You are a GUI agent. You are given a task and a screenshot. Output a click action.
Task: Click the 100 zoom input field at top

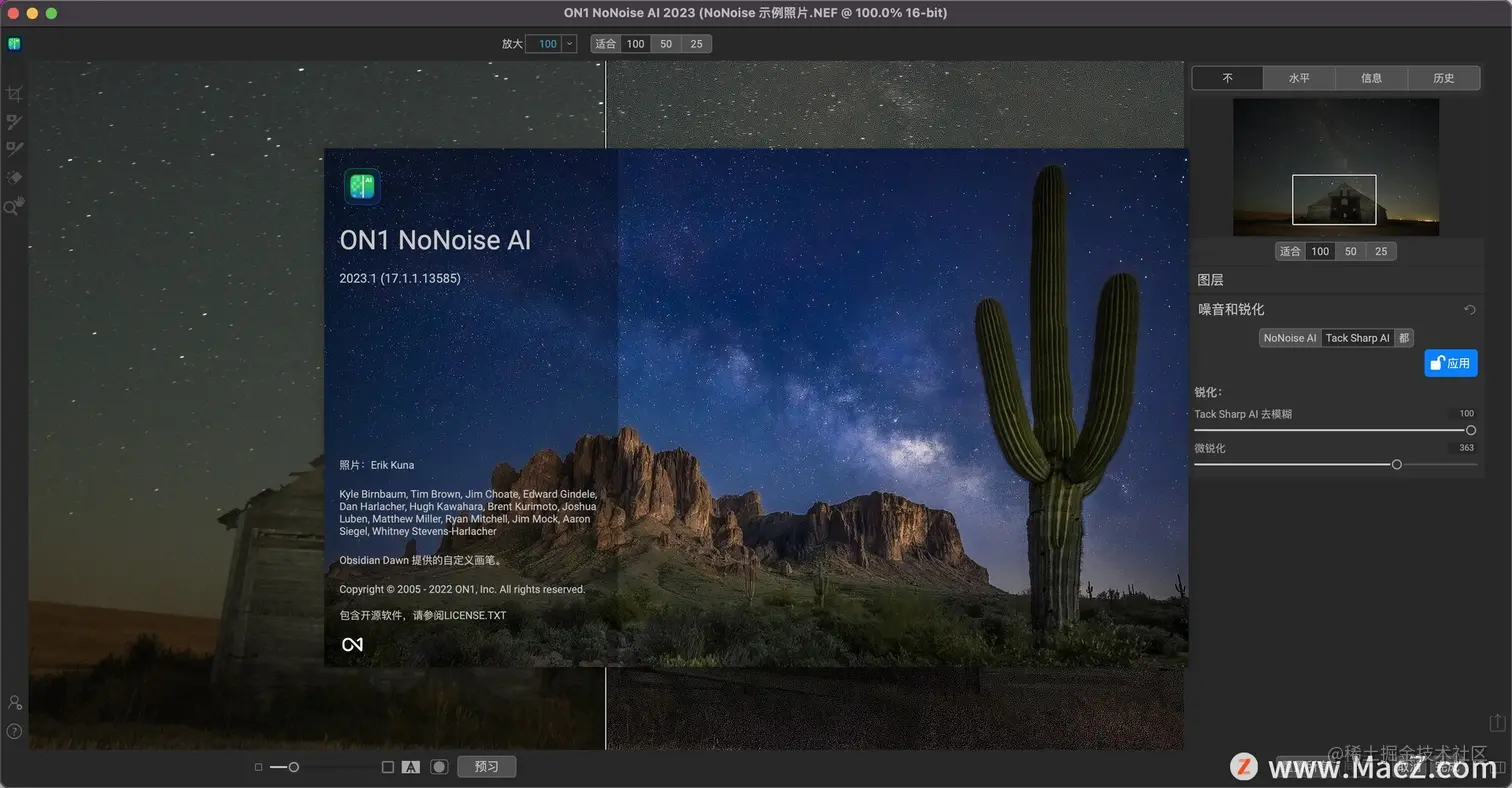546,44
